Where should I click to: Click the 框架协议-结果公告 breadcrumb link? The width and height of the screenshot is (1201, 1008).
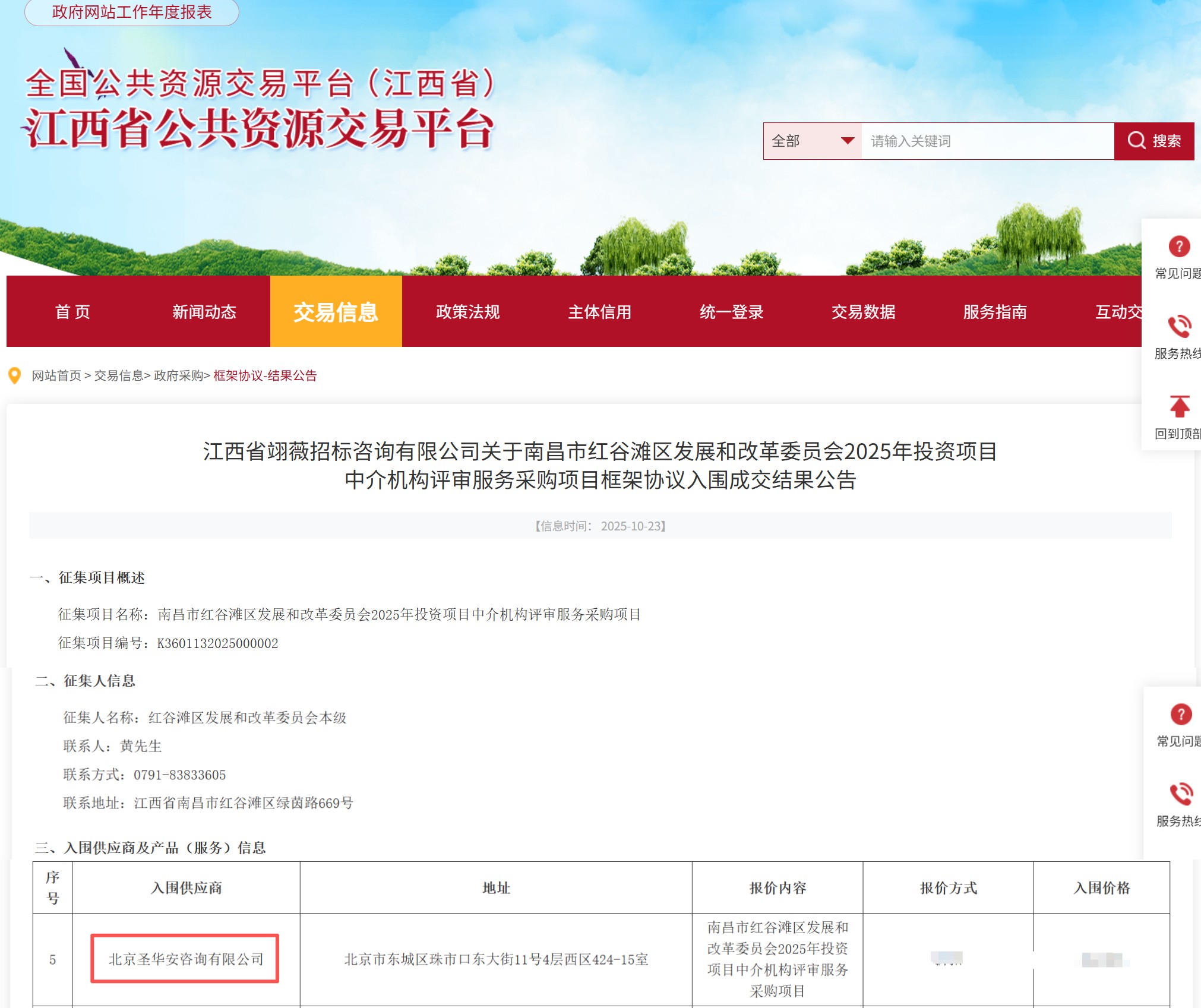(x=265, y=375)
